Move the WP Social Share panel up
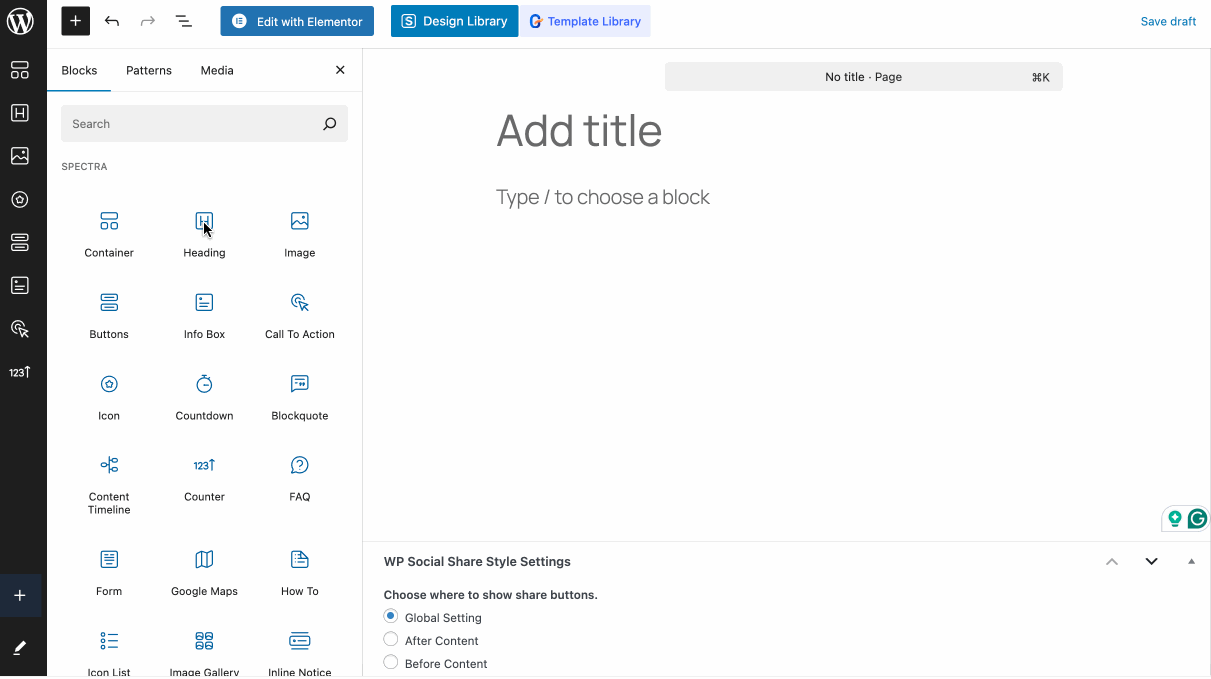1211x679 pixels. [x=1112, y=562]
